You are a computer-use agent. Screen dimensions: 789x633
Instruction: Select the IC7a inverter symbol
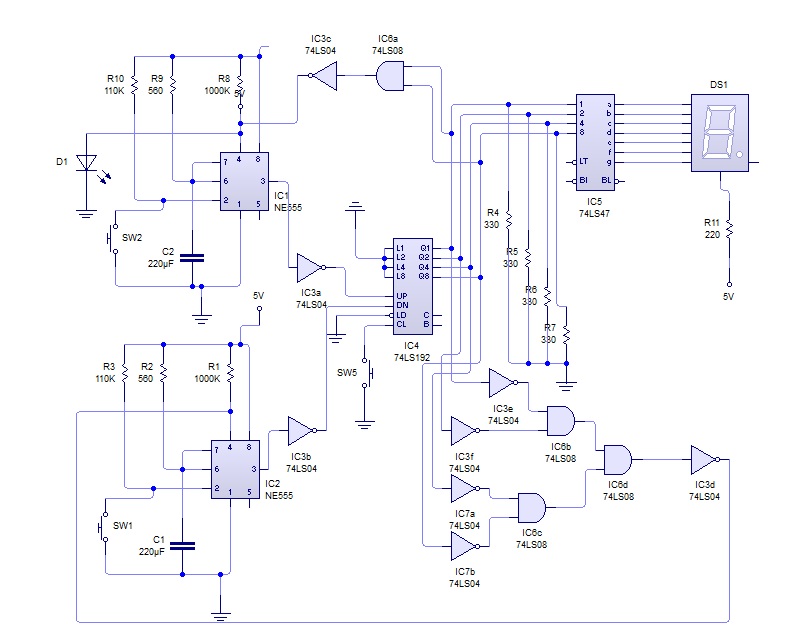[x=465, y=488]
